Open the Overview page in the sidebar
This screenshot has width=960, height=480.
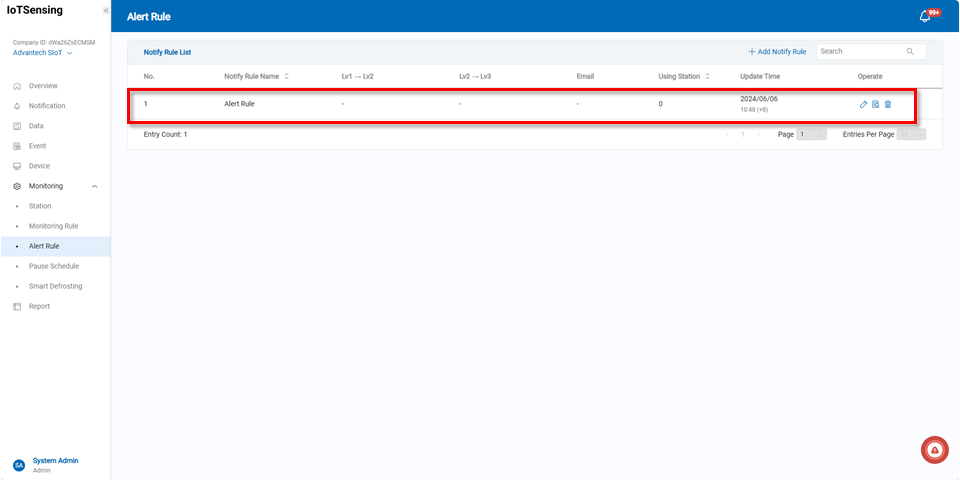[43, 86]
